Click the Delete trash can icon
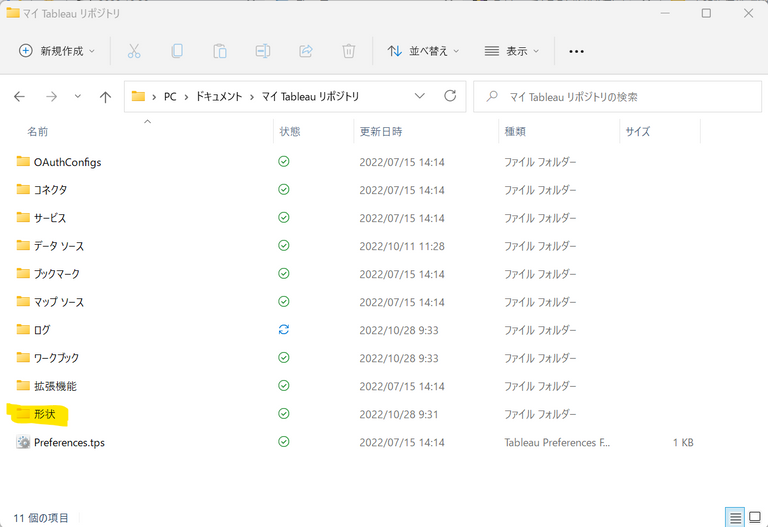 (349, 51)
